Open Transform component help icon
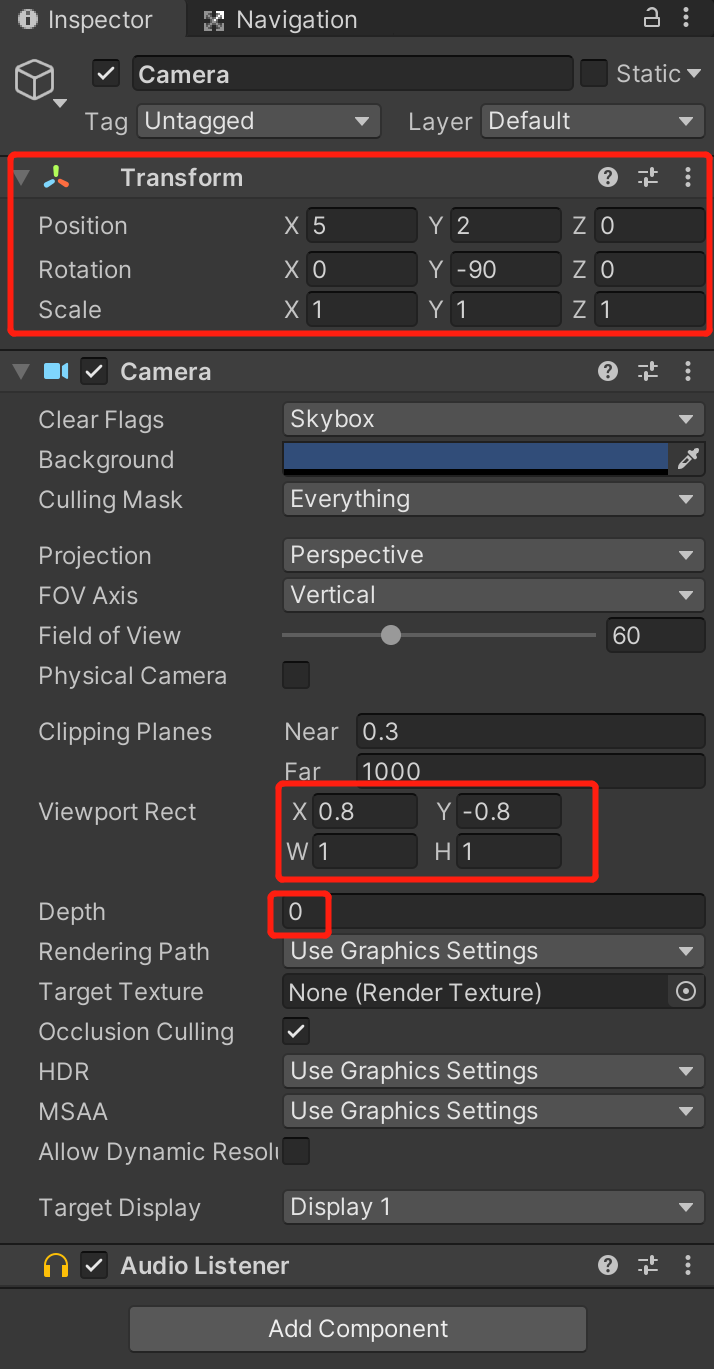Screen dimensions: 714x1369 tap(608, 178)
